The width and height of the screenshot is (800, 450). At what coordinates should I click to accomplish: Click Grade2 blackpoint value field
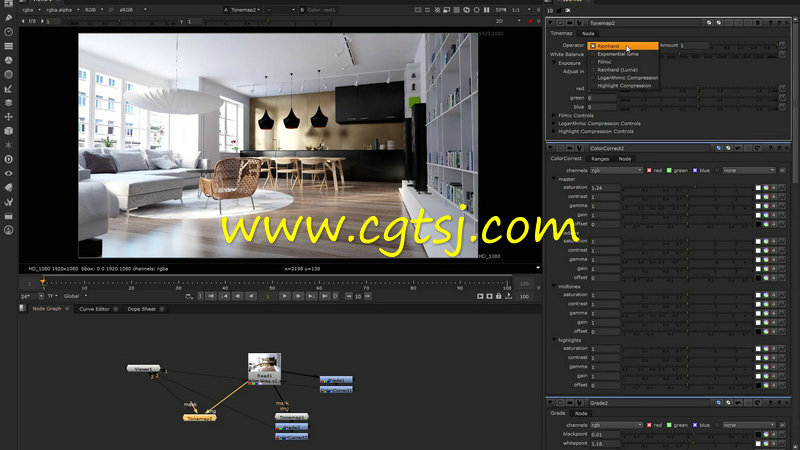pos(605,434)
